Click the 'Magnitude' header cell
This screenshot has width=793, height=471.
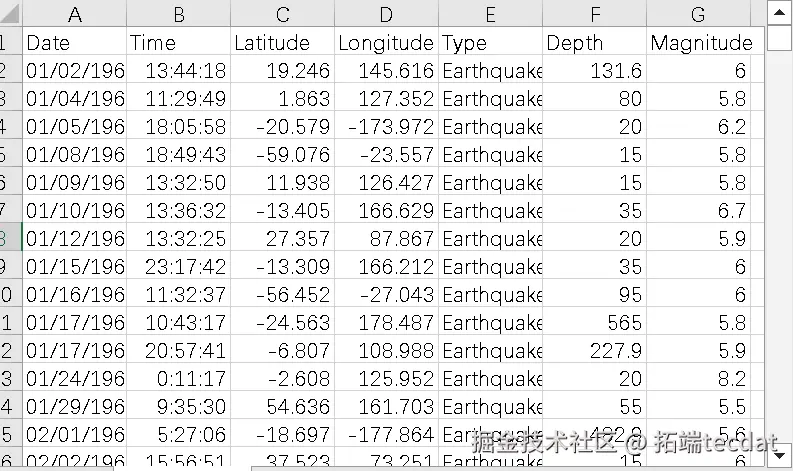pos(698,41)
